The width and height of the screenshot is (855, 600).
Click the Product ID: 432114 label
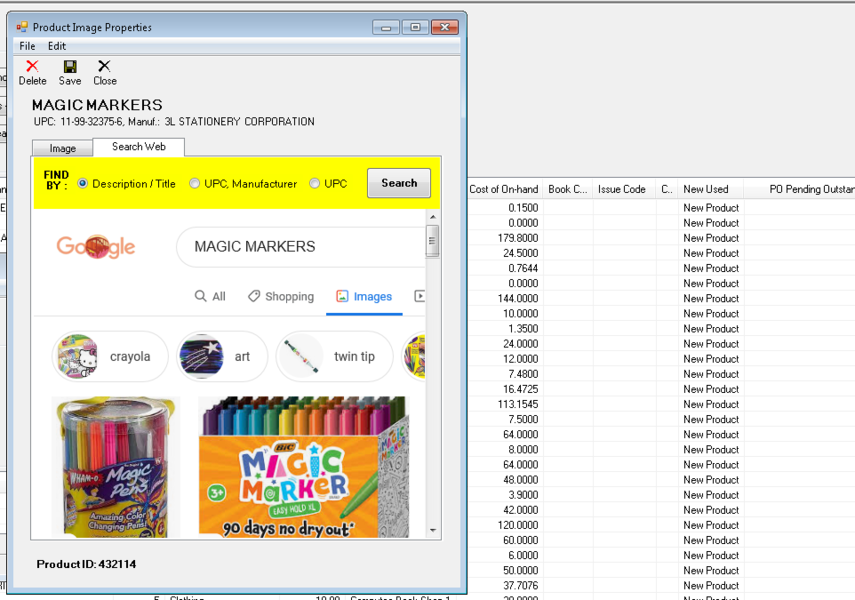pos(86,564)
